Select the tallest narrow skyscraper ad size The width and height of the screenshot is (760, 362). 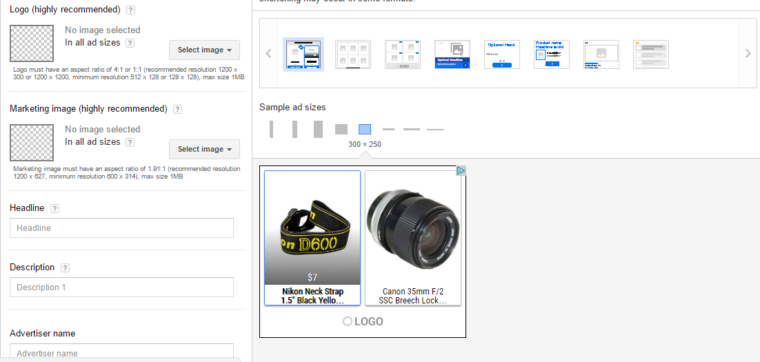[271, 129]
